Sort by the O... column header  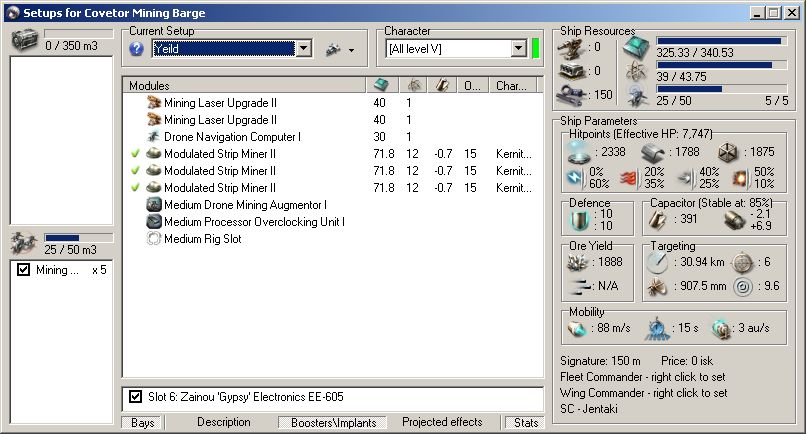coord(472,85)
